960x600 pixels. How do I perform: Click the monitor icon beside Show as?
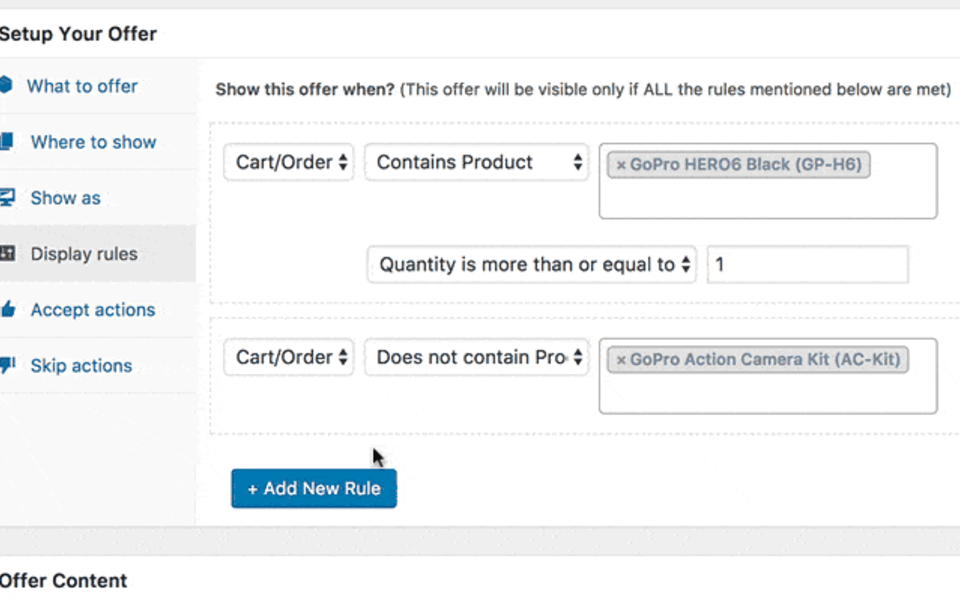coord(7,197)
